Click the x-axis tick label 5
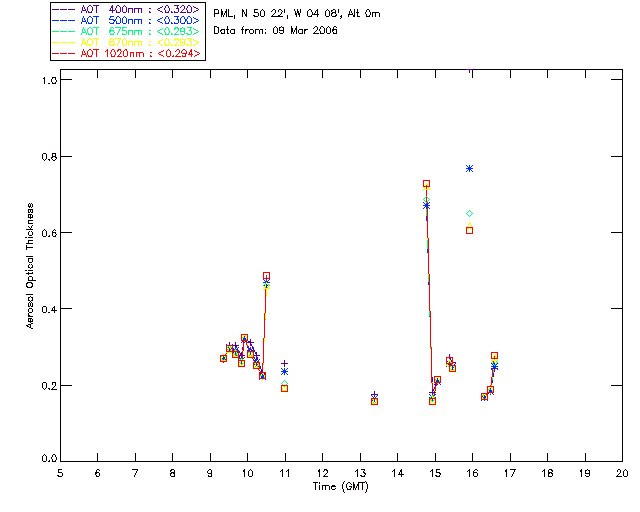640x512 pixels. pos(60,473)
